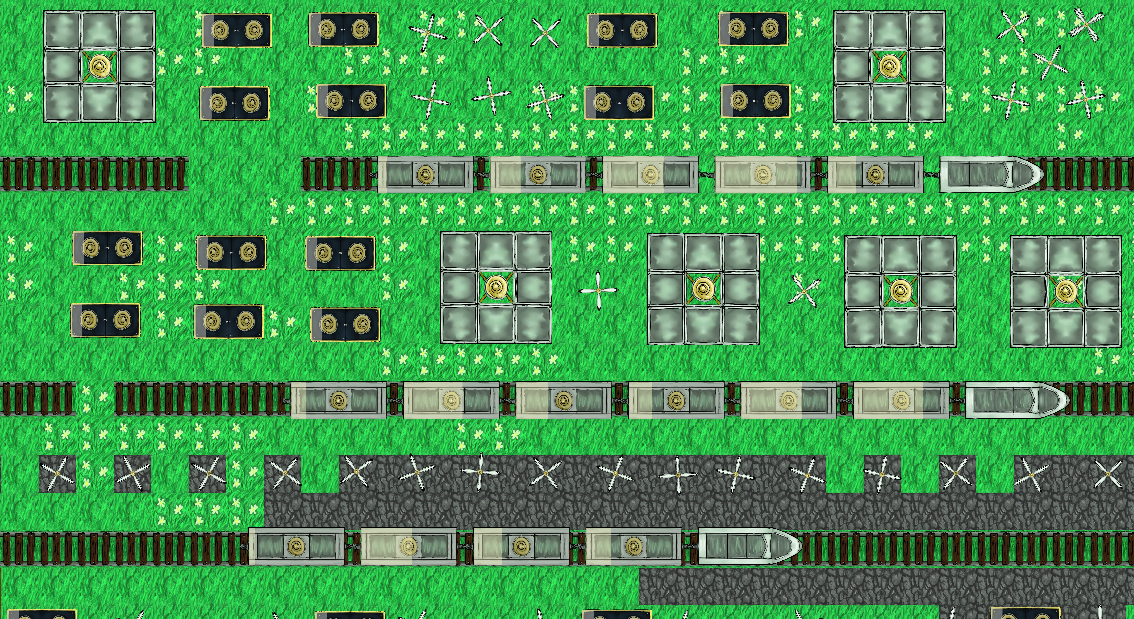Screen dimensions: 1134x619
Task: Click the cobblestone strip below the bottom train's locomotive
Action: (x=887, y=586)
